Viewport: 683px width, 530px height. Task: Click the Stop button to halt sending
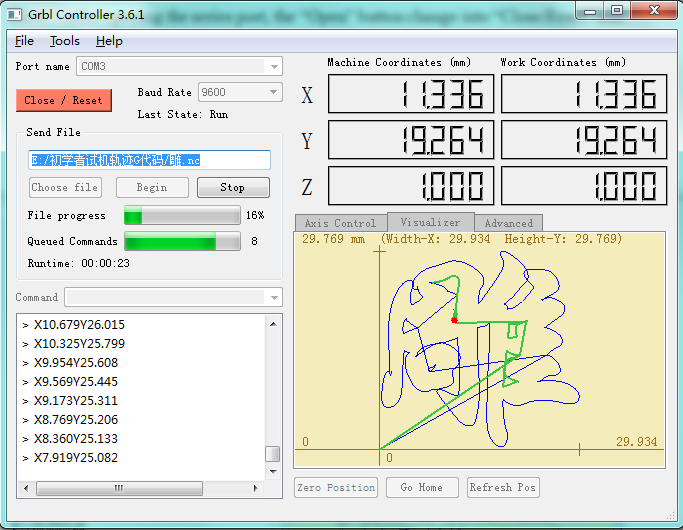tap(233, 187)
